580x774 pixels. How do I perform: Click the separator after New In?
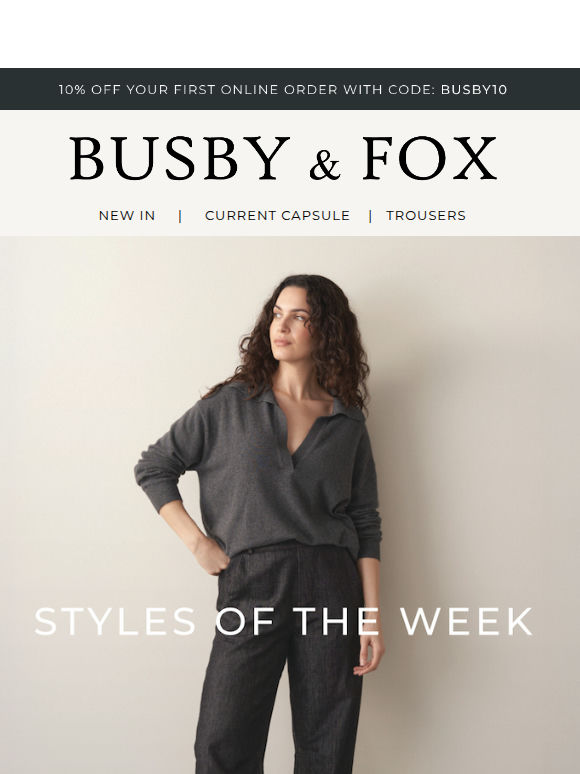click(x=180, y=216)
